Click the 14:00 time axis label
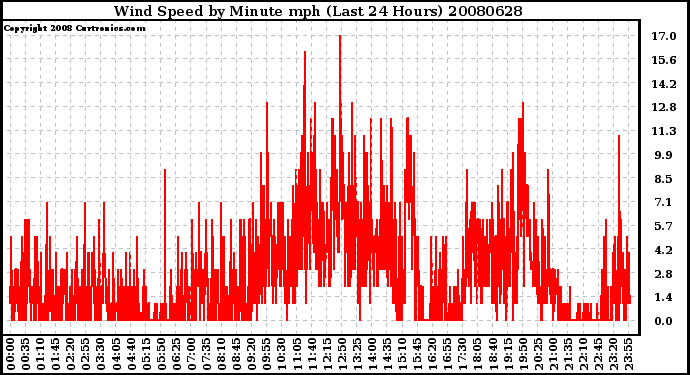Image resolution: width=690 pixels, height=375 pixels. [x=371, y=355]
